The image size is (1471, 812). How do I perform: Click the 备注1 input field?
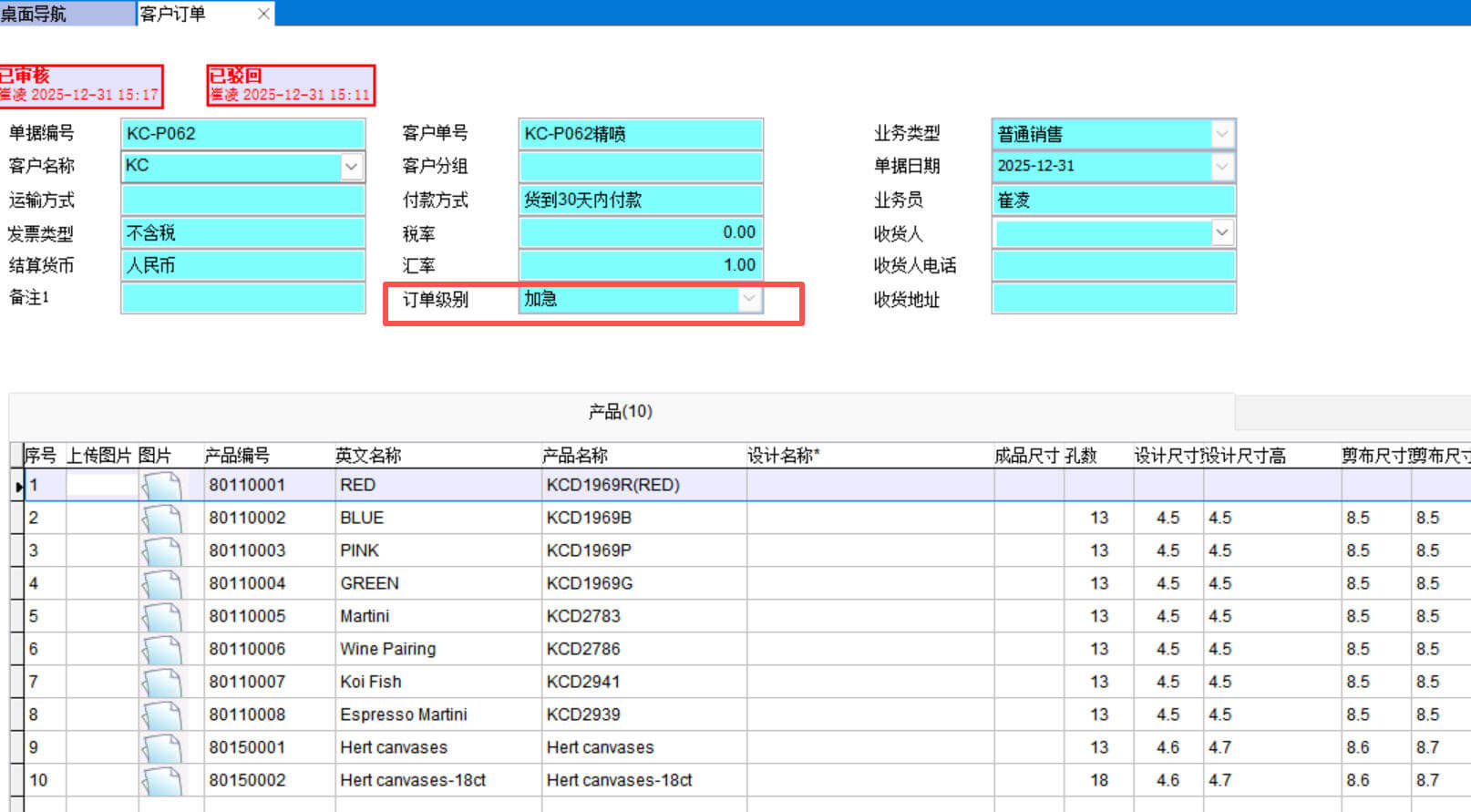click(242, 299)
